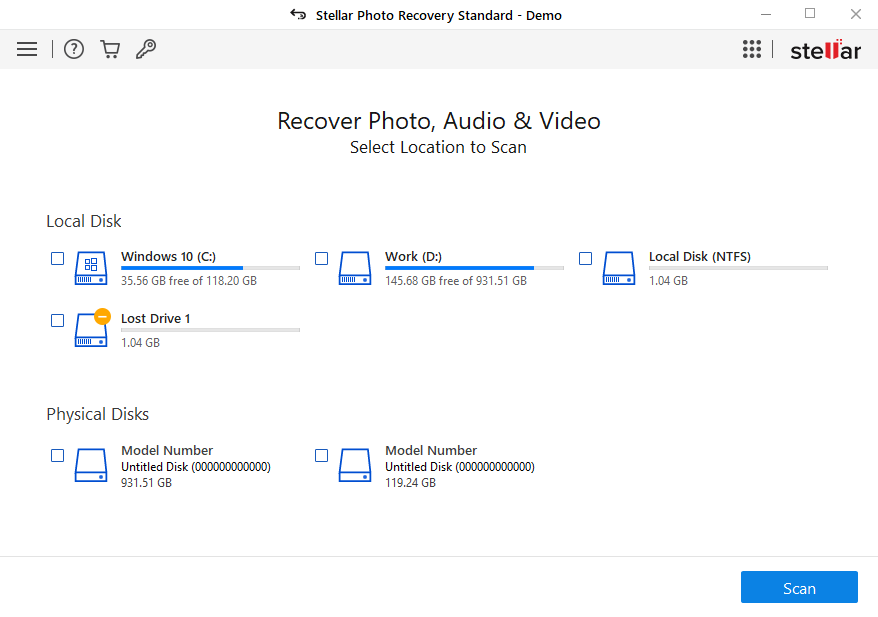Check the first physical disk checkbox

point(57,455)
